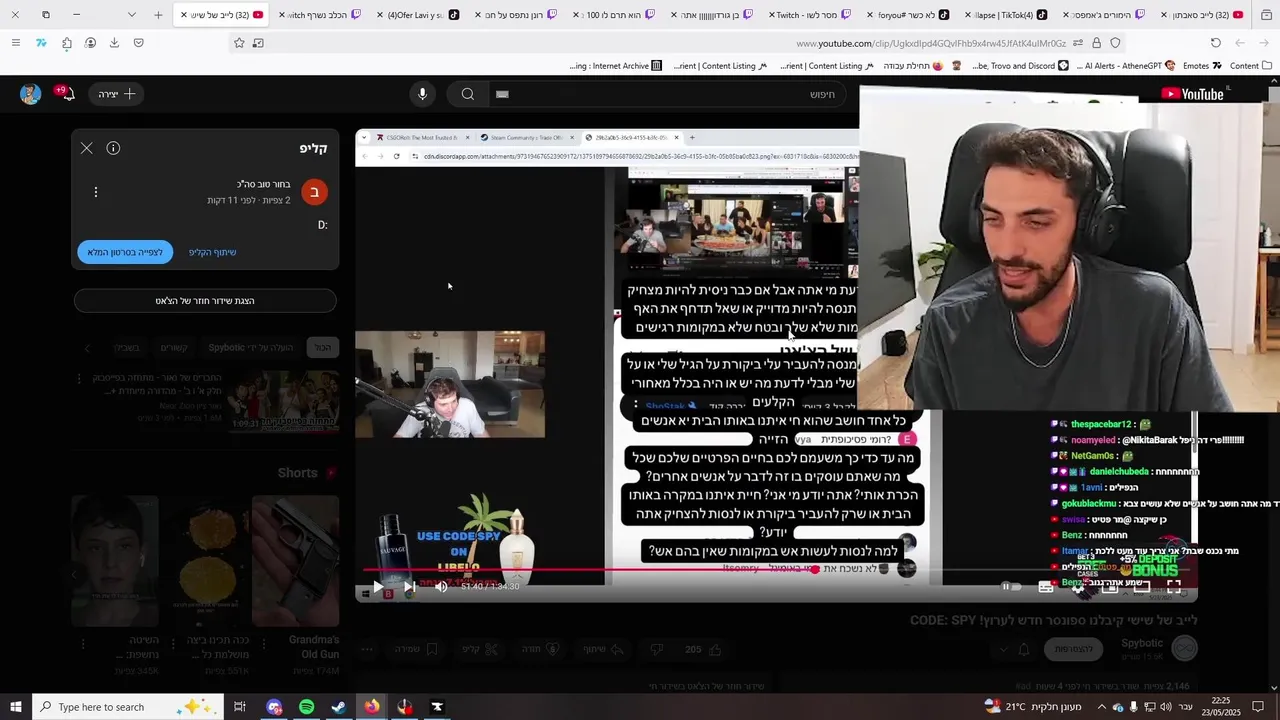The height and width of the screenshot is (720, 1280).
Task: Bookmark page with the star icon
Action: tap(239, 43)
